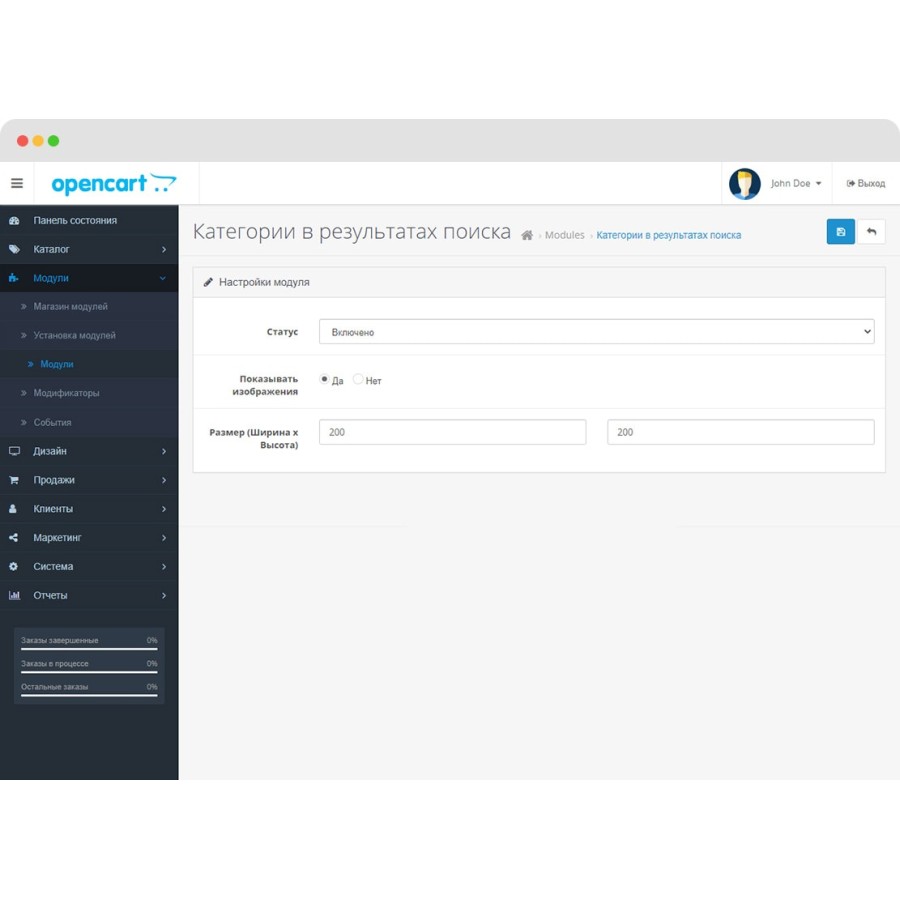Click the gear icon beside Система

13,567
